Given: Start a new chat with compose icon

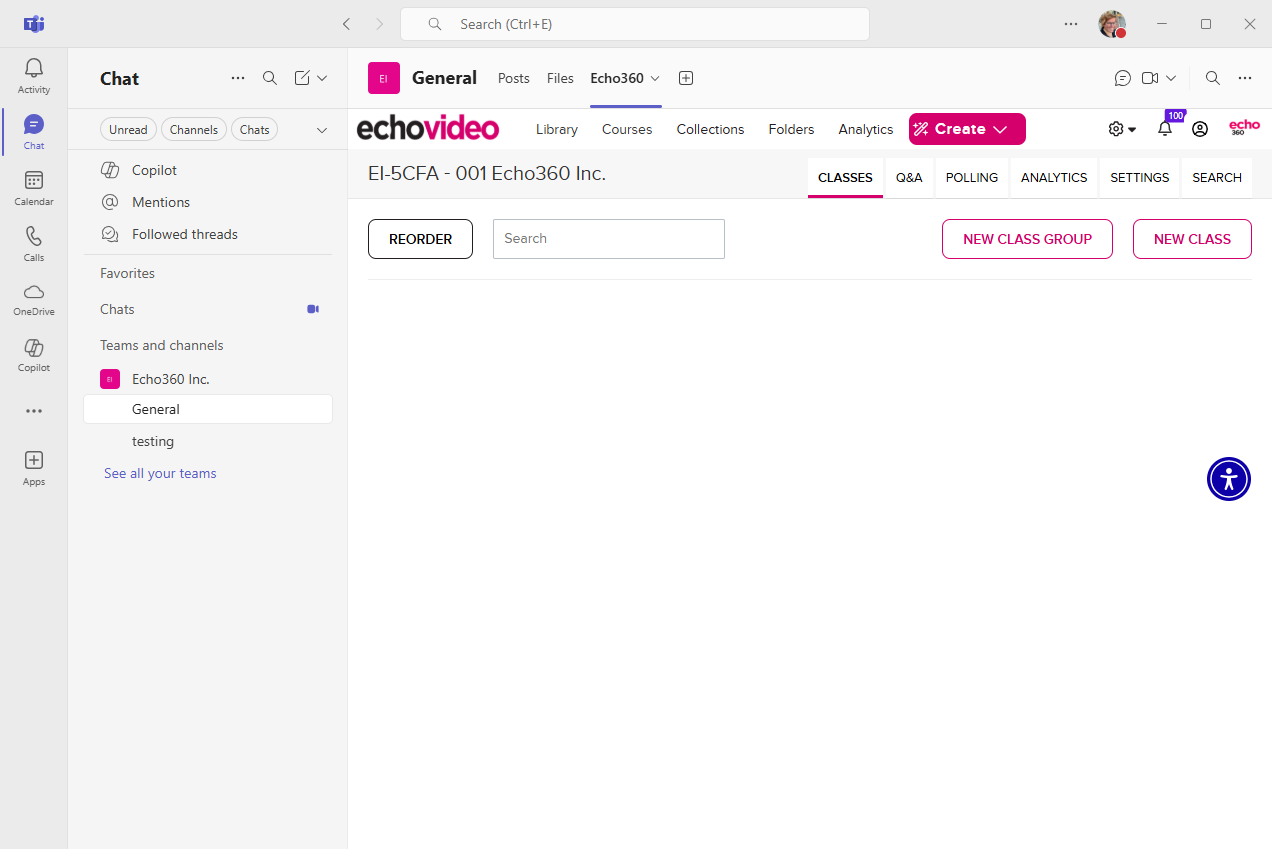Looking at the screenshot, I should click(302, 78).
